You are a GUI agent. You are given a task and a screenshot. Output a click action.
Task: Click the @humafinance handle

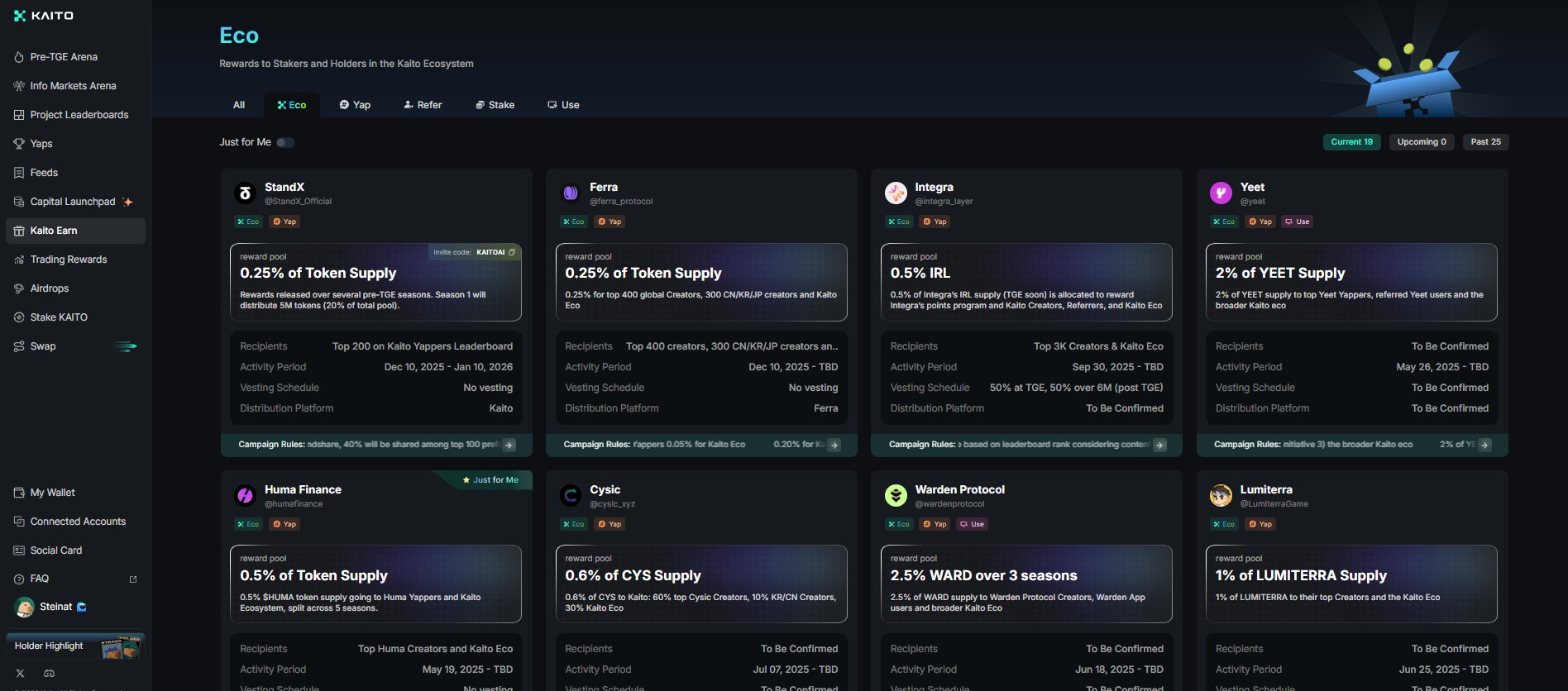click(294, 504)
